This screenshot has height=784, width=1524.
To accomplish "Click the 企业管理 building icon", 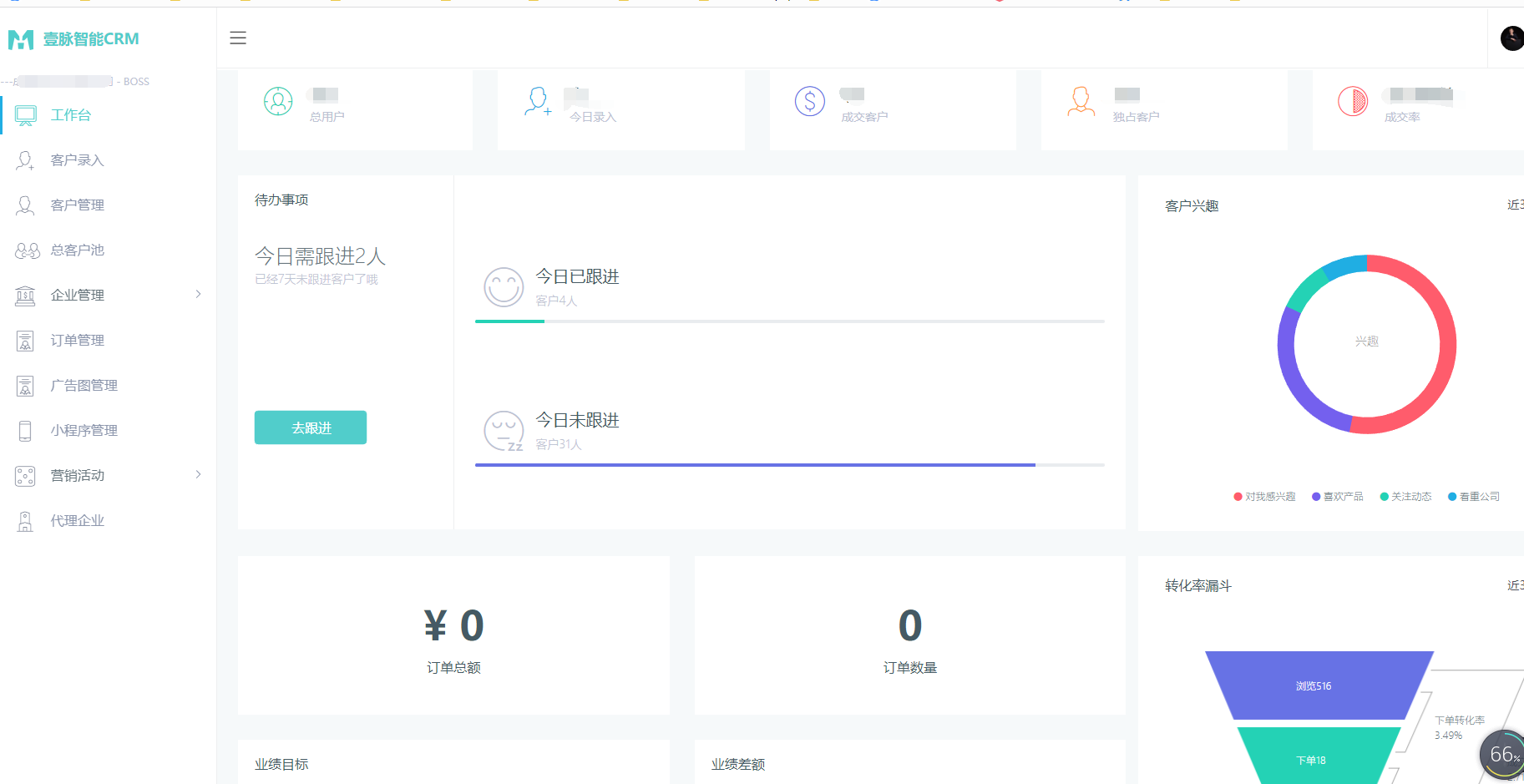I will (x=26, y=296).
